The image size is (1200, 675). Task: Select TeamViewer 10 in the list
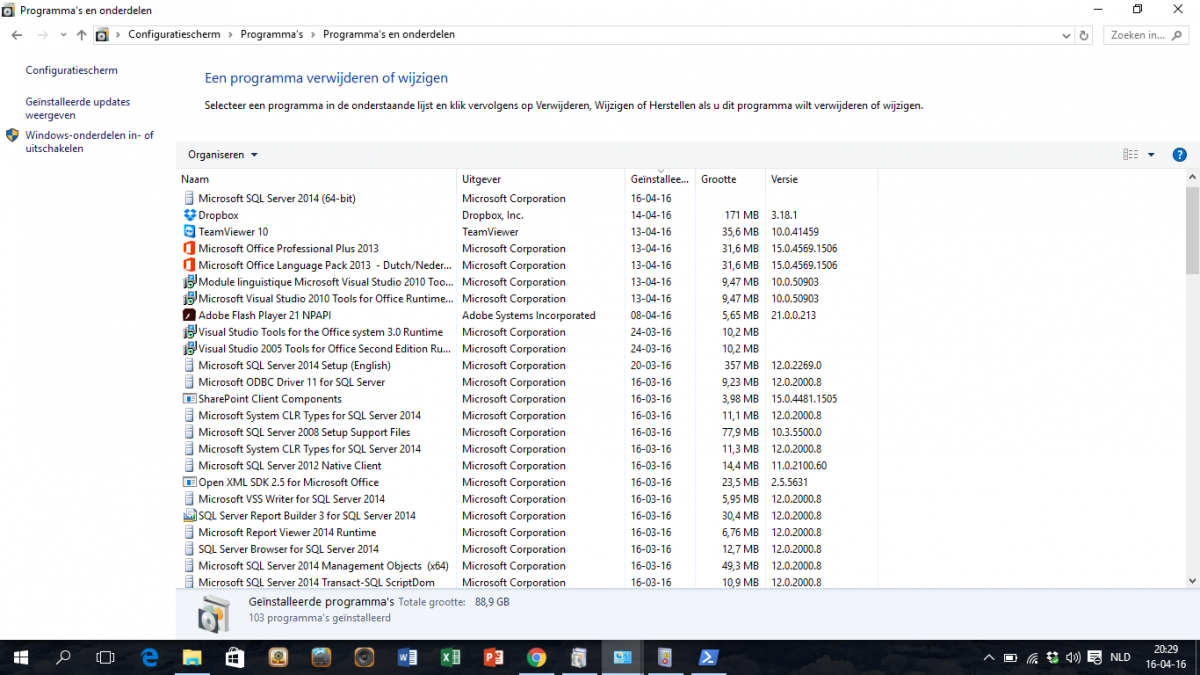tap(233, 232)
